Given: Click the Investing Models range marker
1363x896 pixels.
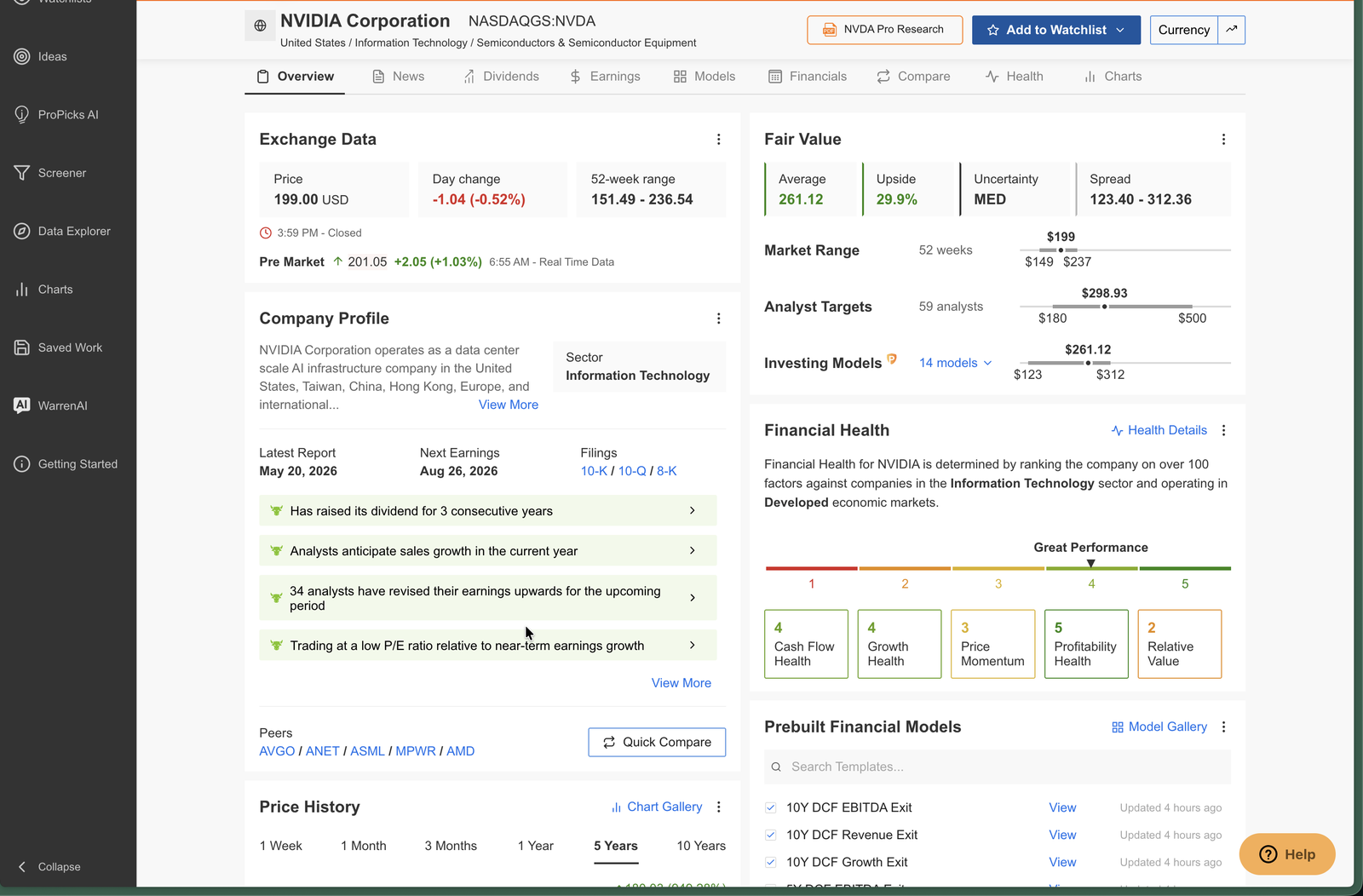Looking at the screenshot, I should (x=1088, y=363).
